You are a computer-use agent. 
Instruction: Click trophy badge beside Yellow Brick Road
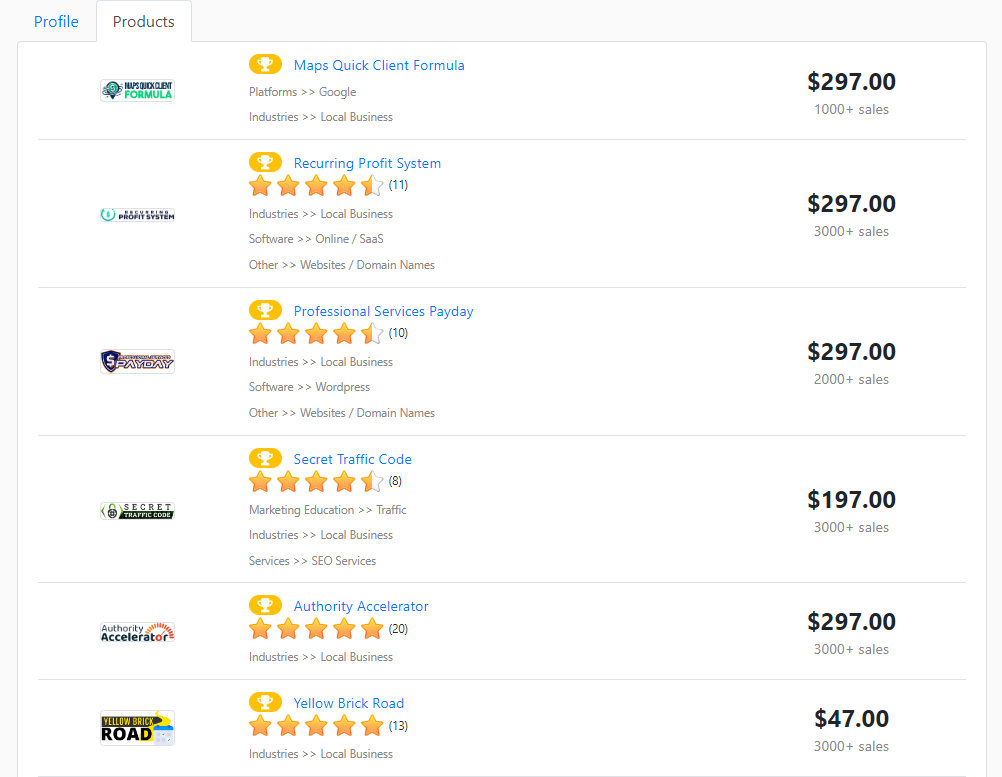click(x=265, y=703)
